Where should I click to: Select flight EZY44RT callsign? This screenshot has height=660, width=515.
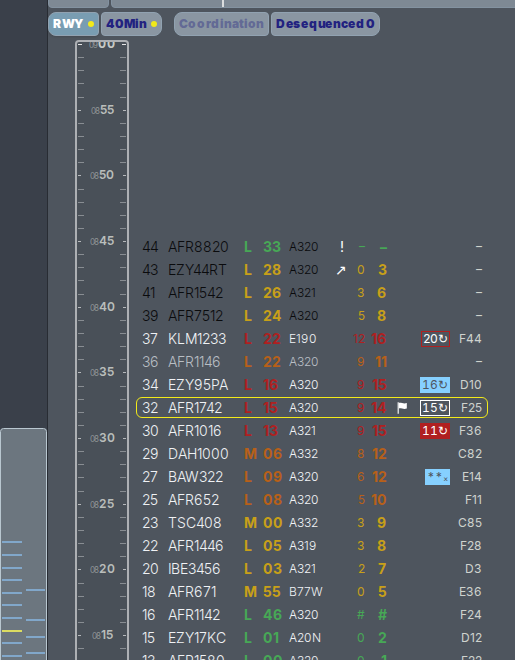coord(197,270)
